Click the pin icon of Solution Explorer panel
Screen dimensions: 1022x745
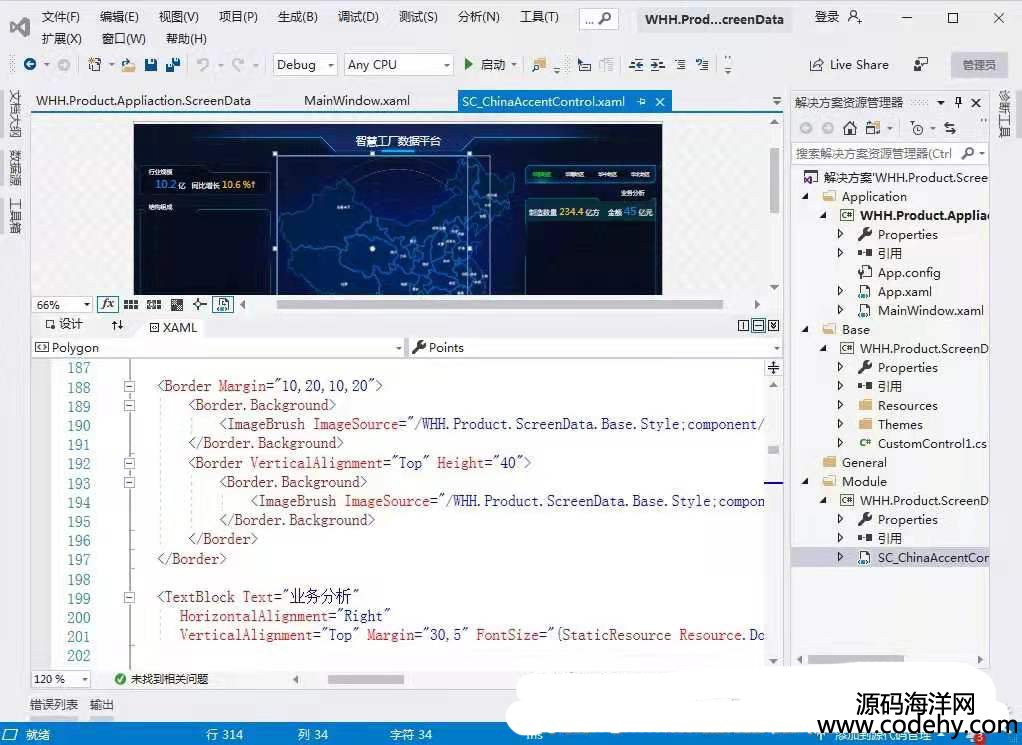point(958,102)
